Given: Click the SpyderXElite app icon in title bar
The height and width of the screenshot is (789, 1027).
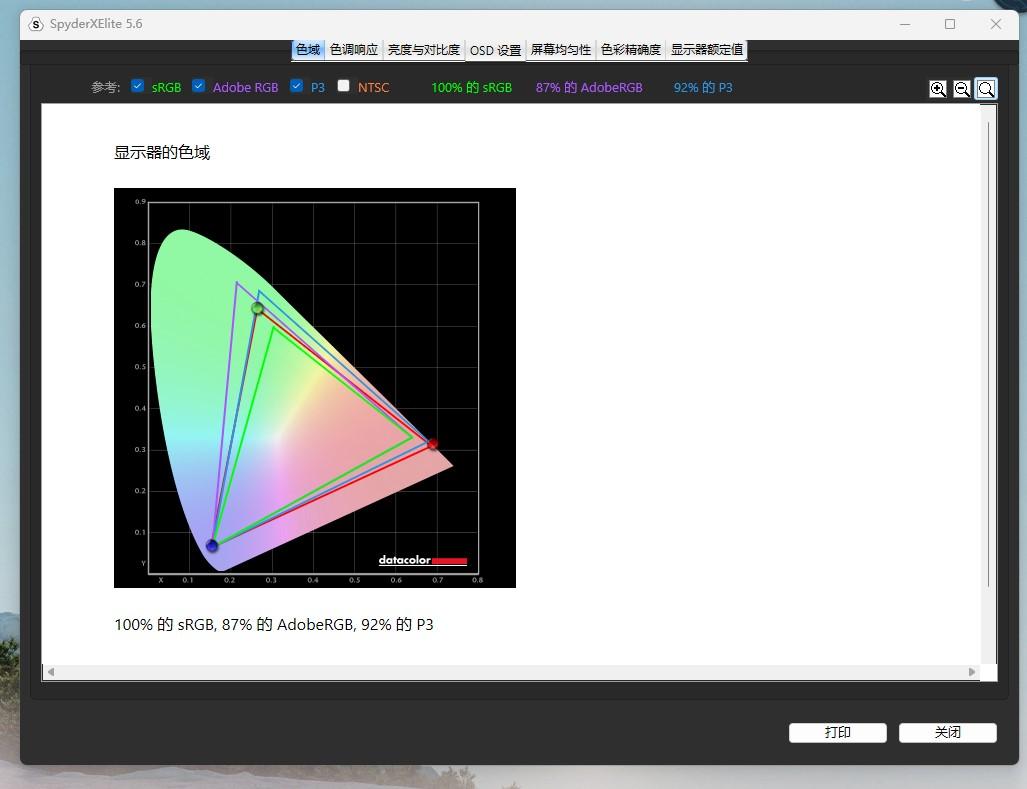Looking at the screenshot, I should point(36,24).
